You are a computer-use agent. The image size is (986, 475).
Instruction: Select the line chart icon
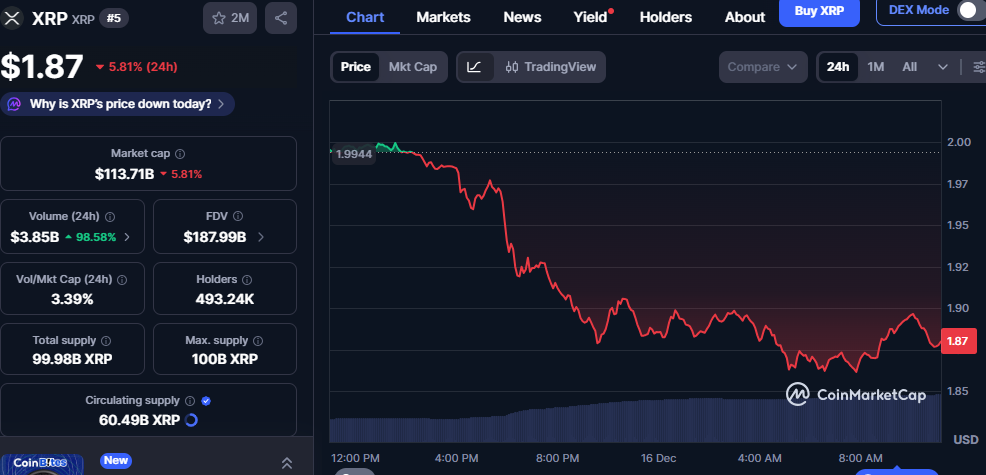coord(474,67)
